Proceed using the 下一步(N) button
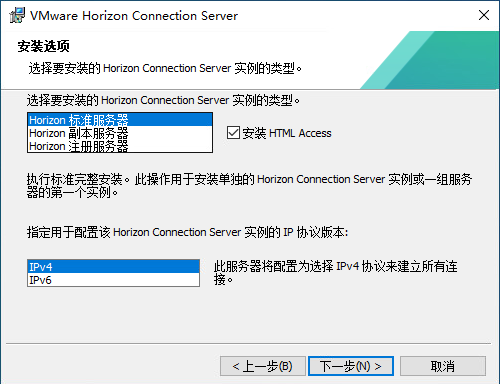 pyautogui.click(x=351, y=366)
